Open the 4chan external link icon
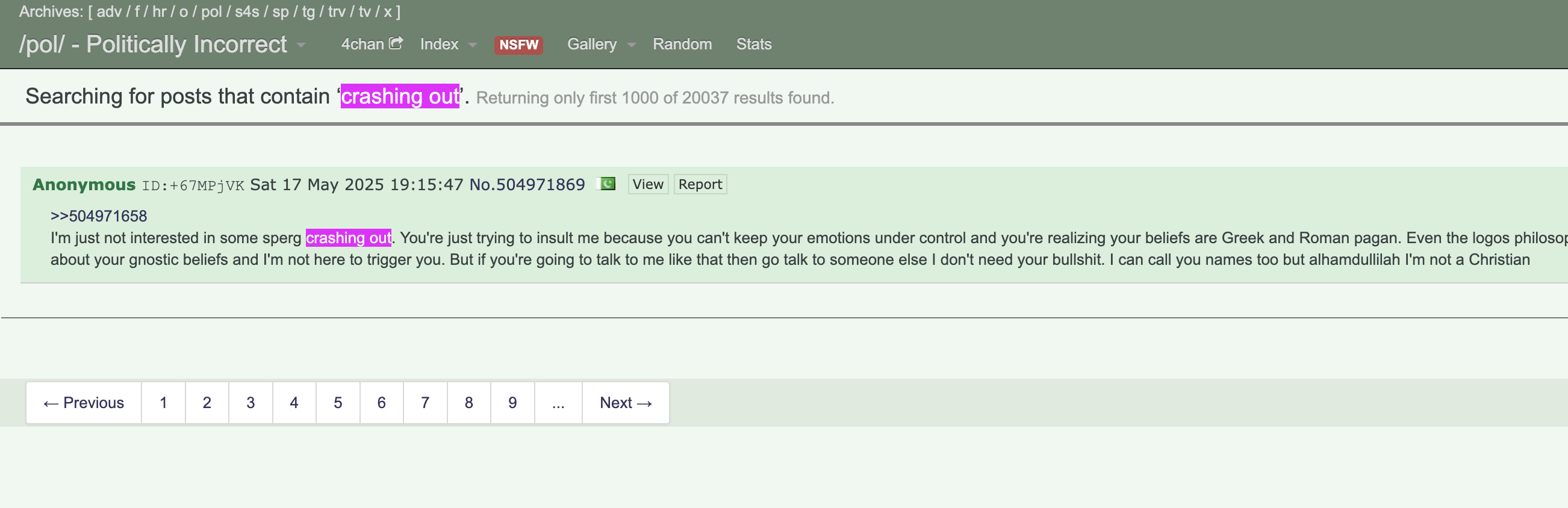 pos(396,43)
